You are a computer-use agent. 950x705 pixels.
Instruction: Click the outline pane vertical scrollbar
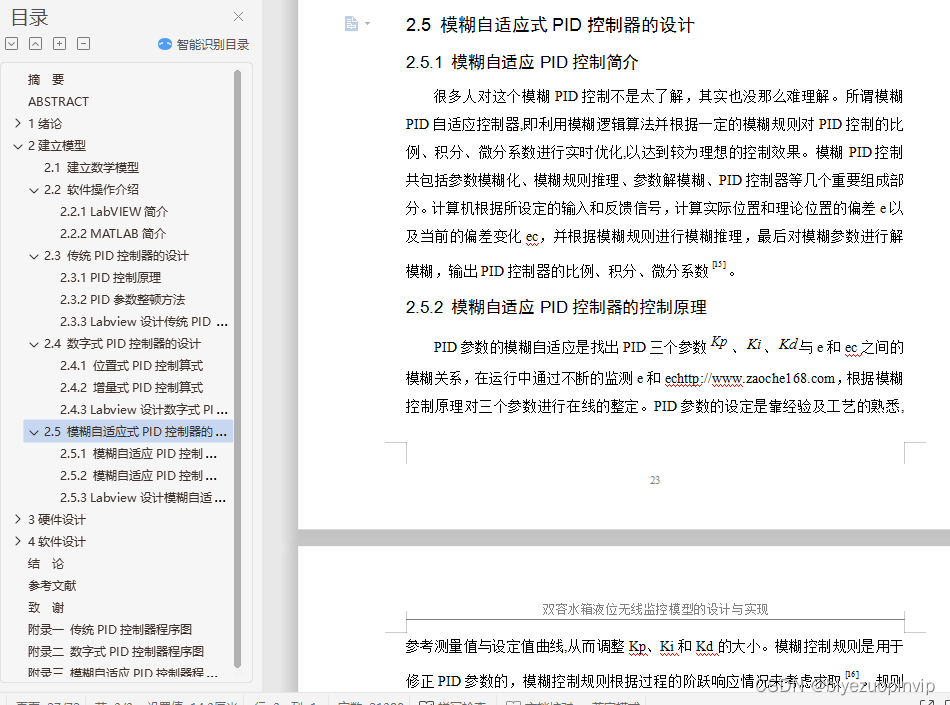click(x=238, y=369)
